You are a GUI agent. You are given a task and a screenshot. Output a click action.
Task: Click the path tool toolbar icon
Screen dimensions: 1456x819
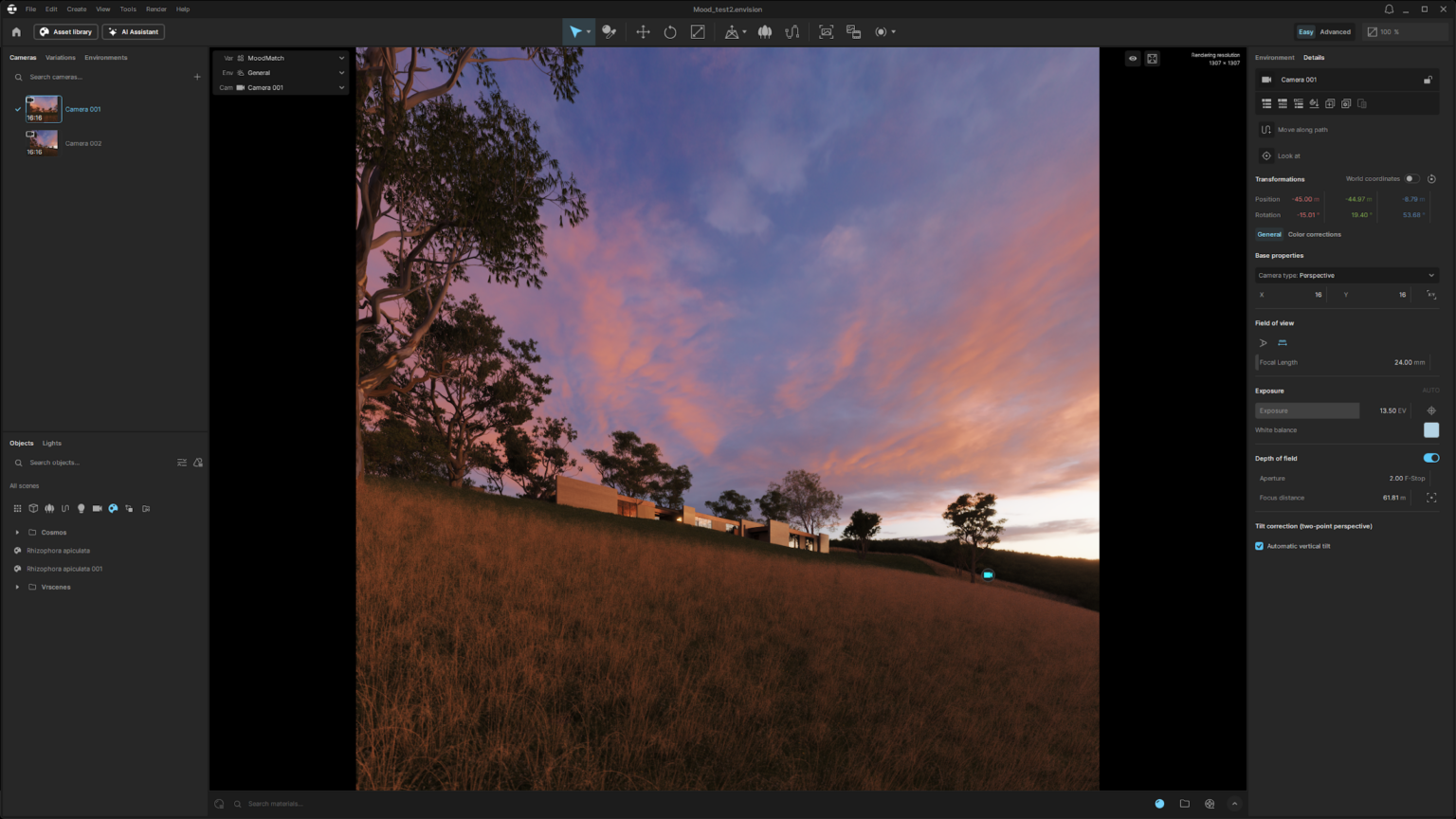click(792, 31)
